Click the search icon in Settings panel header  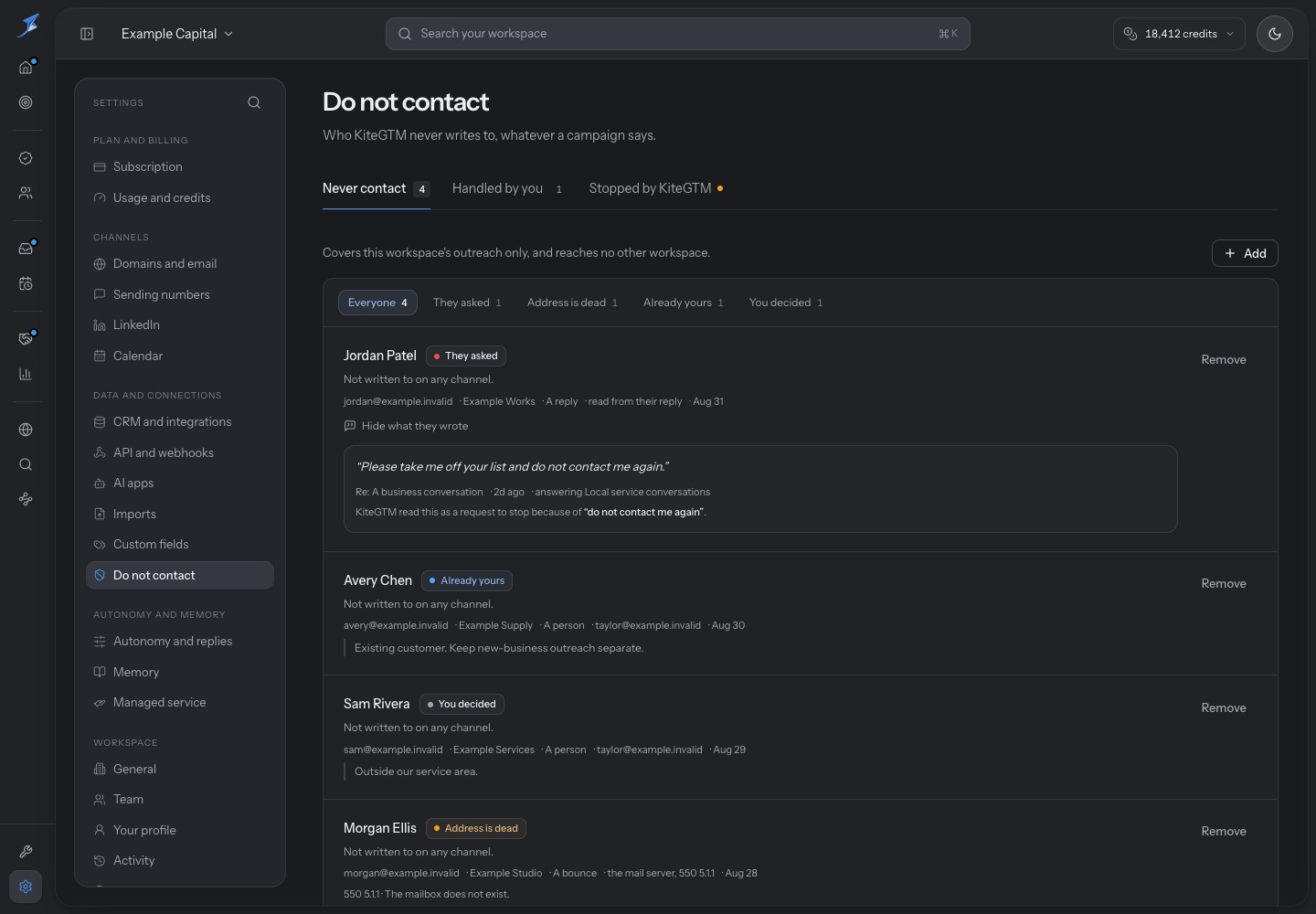tap(254, 102)
